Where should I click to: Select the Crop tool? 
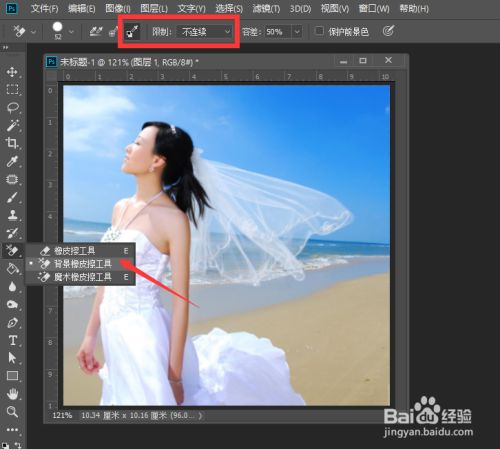coord(12,143)
